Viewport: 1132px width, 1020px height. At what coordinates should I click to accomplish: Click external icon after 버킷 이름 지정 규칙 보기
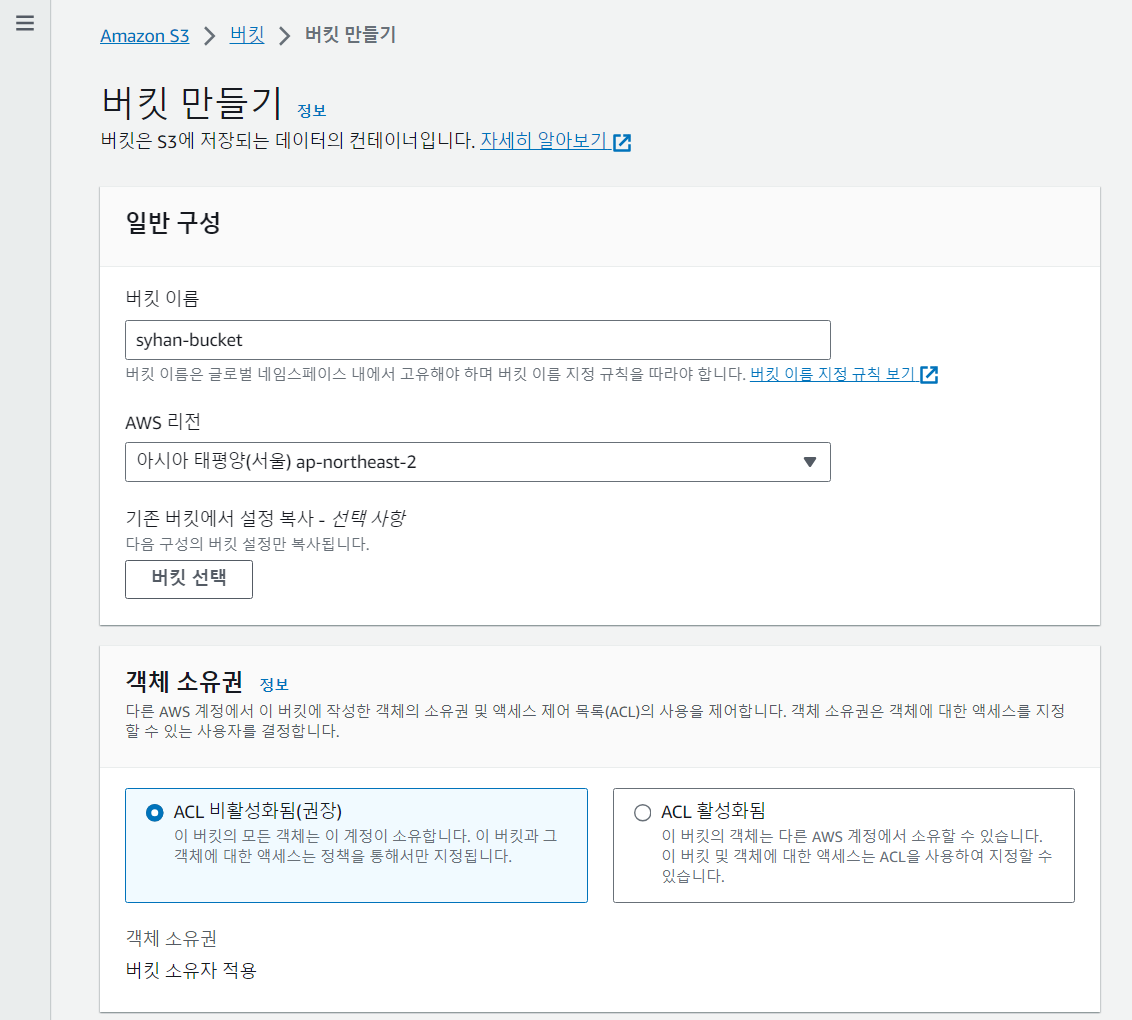[929, 375]
